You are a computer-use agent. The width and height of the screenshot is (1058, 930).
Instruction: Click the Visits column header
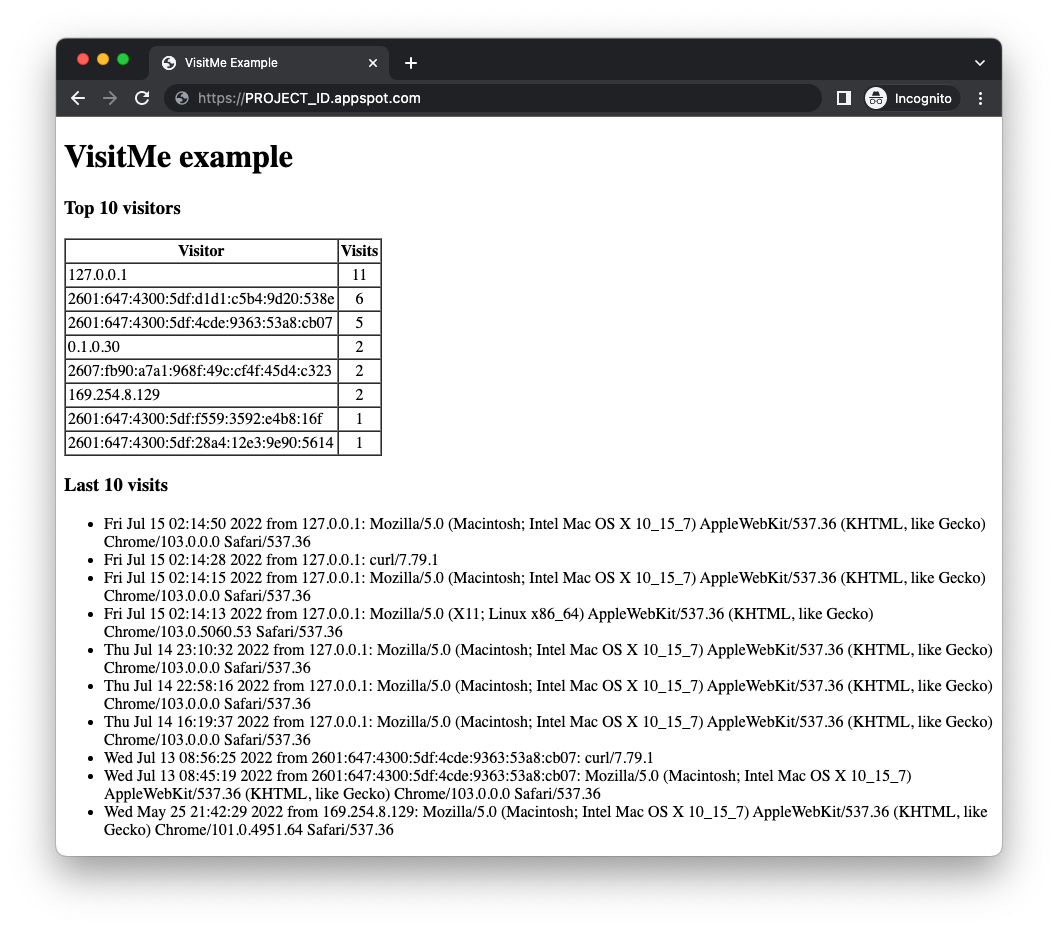point(359,251)
